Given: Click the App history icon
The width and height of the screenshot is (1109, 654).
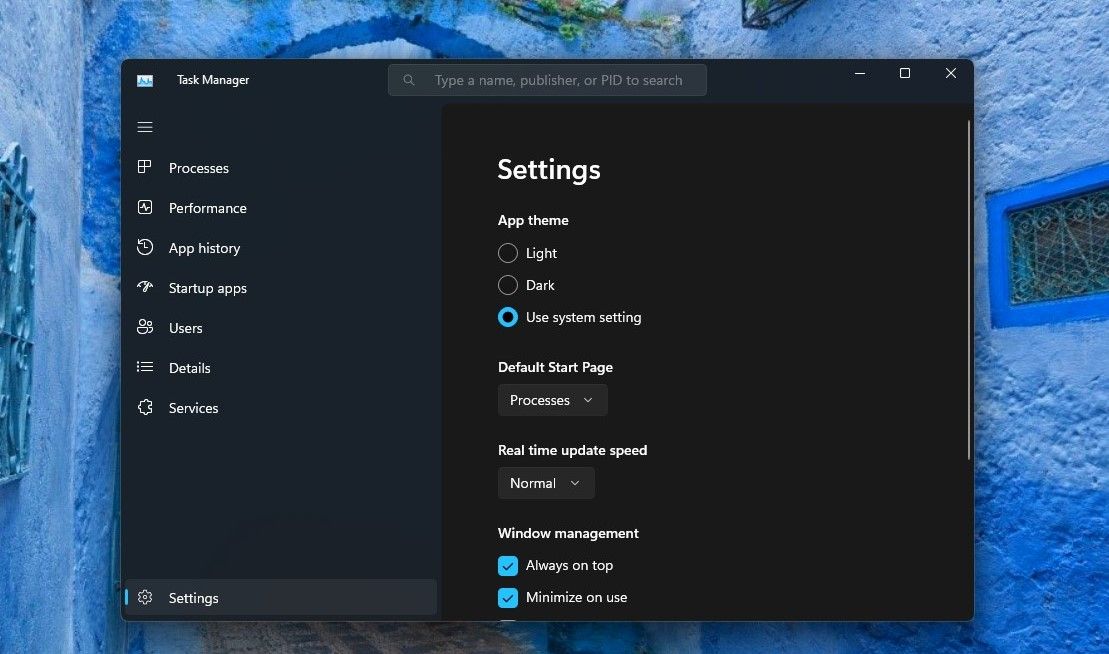Looking at the screenshot, I should coord(145,247).
